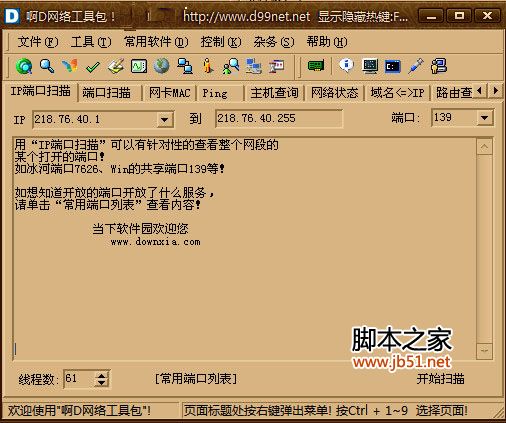The width and height of the screenshot is (506, 423).
Task: Open the 控制(K) menu
Action: tap(221, 42)
